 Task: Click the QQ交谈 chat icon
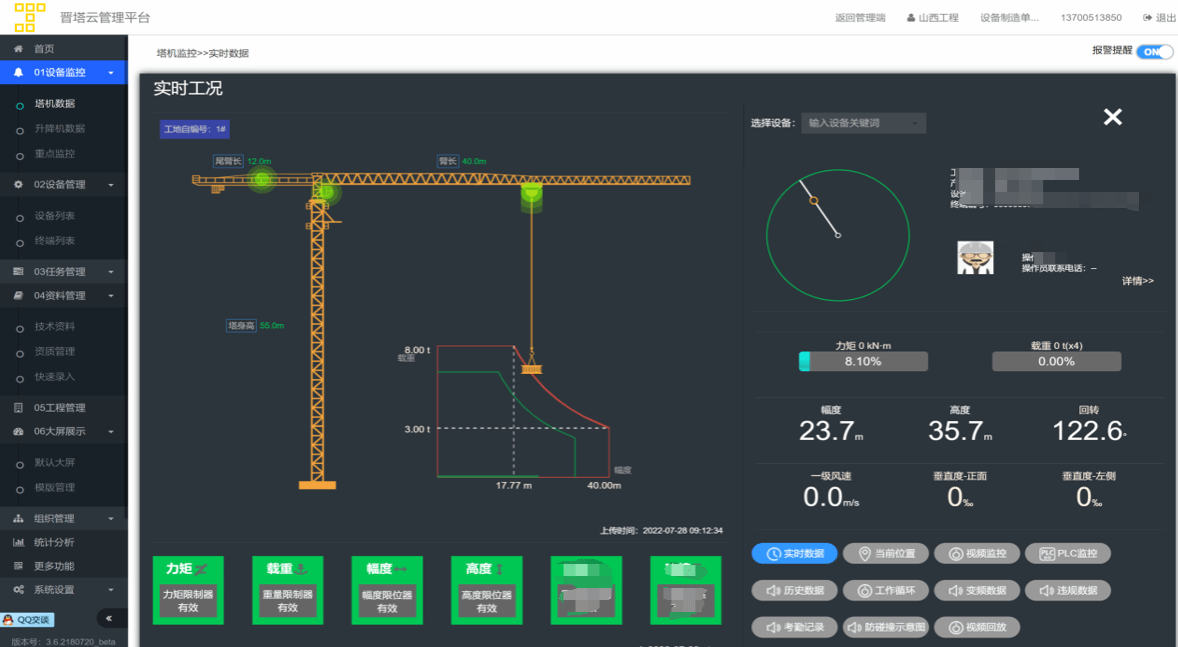27,620
